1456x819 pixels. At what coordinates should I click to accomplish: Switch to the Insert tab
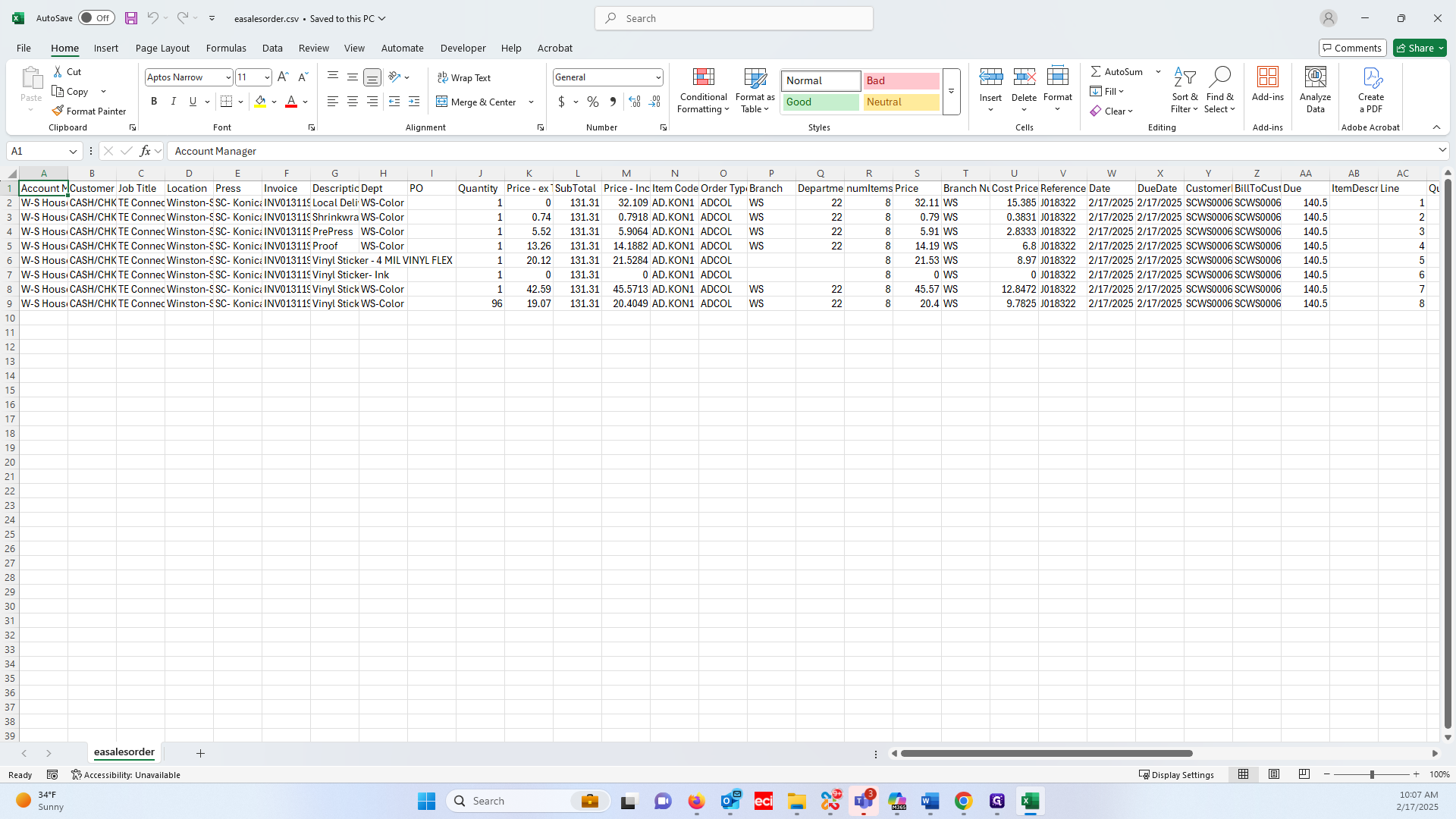point(106,48)
